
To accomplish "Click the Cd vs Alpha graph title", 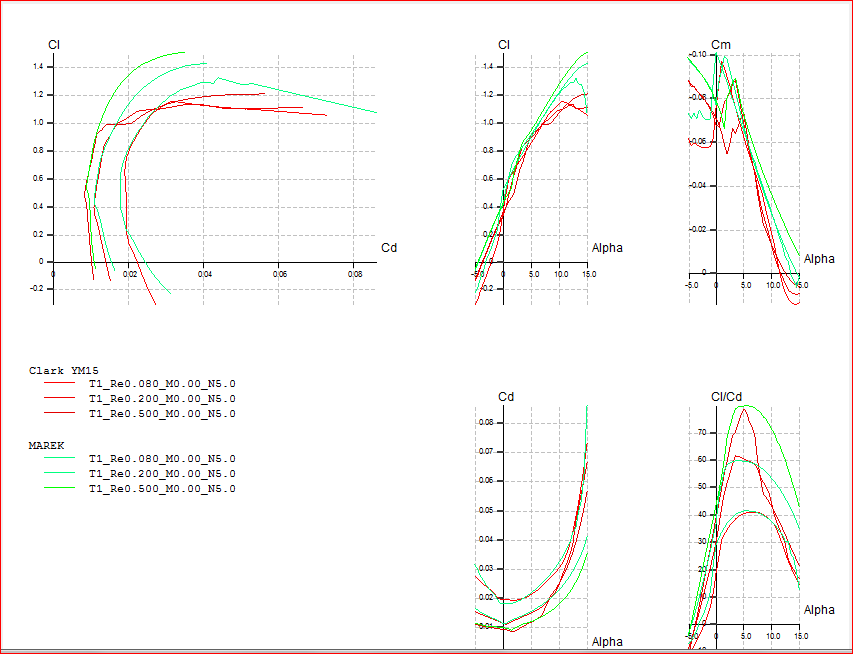I will (506, 397).
